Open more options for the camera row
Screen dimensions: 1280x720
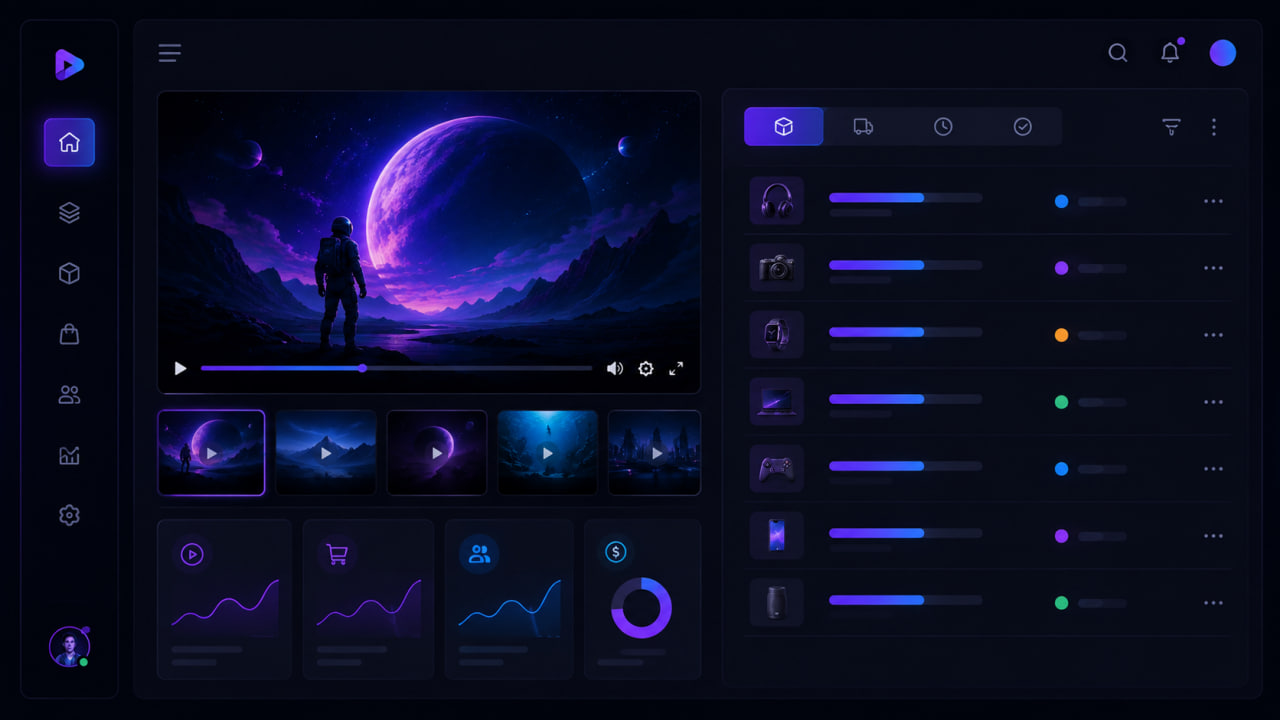1213,268
